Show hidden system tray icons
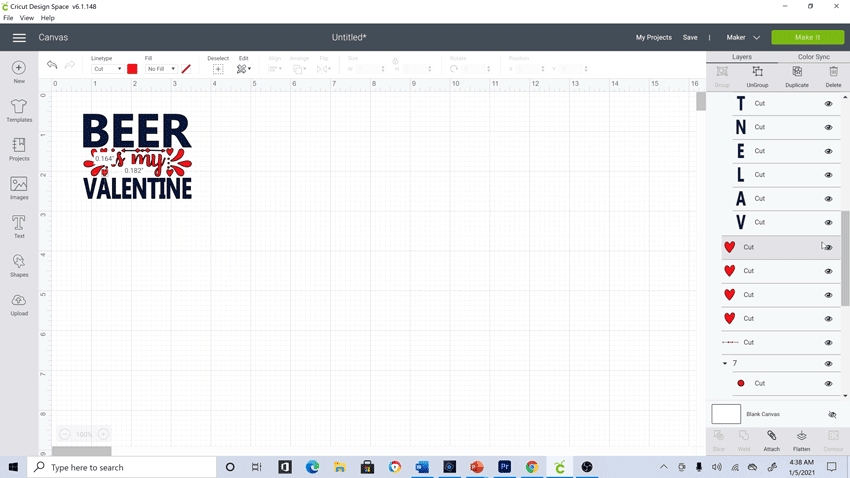The height and width of the screenshot is (478, 850). (x=664, y=467)
